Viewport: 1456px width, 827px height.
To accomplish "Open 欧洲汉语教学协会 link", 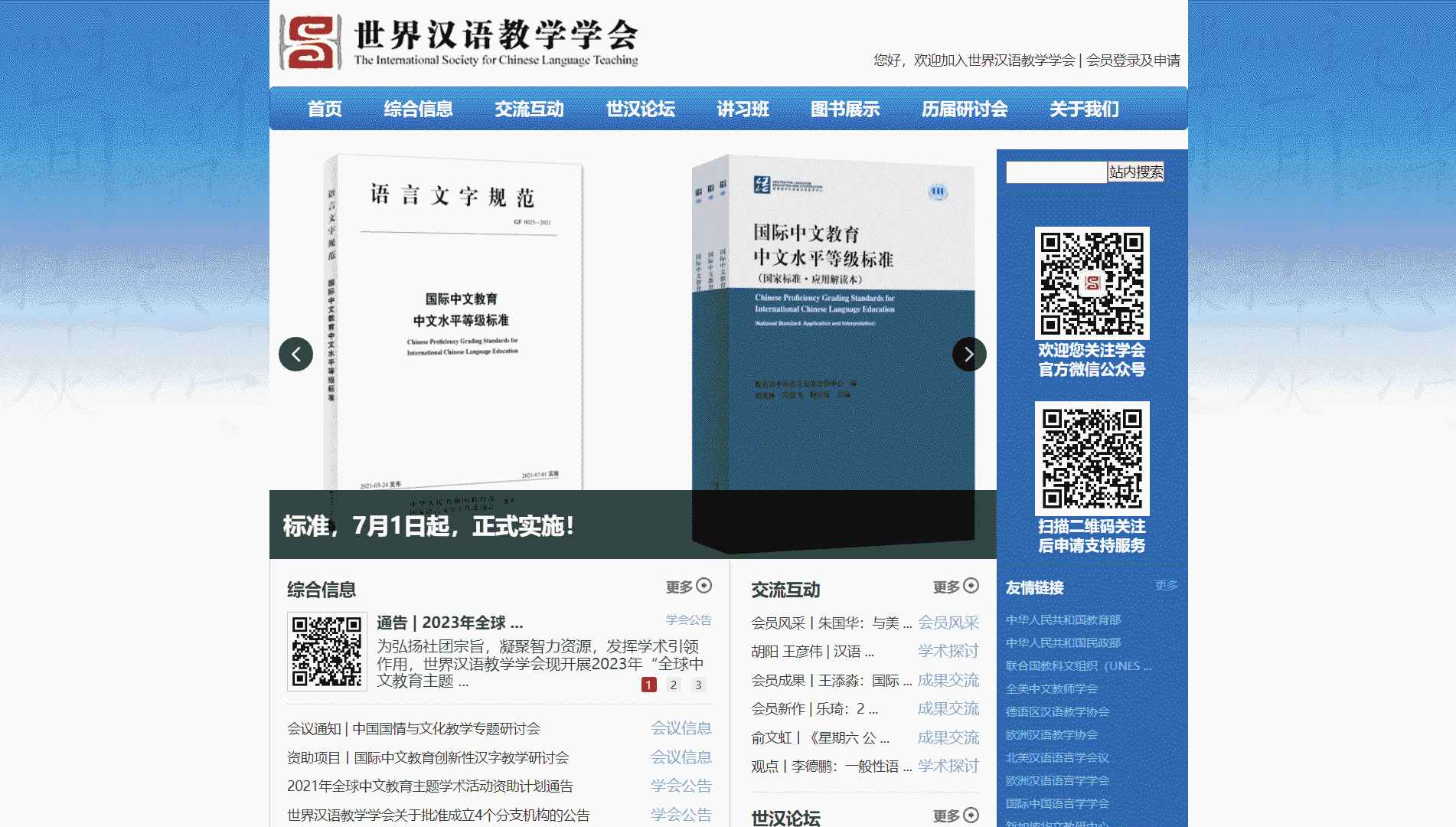I will click(1052, 734).
